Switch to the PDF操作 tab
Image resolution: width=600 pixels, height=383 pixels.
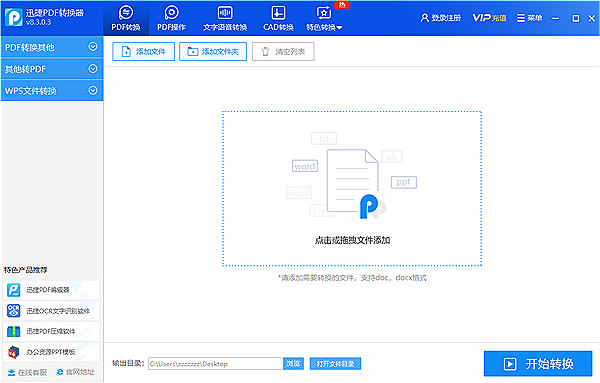[x=171, y=18]
